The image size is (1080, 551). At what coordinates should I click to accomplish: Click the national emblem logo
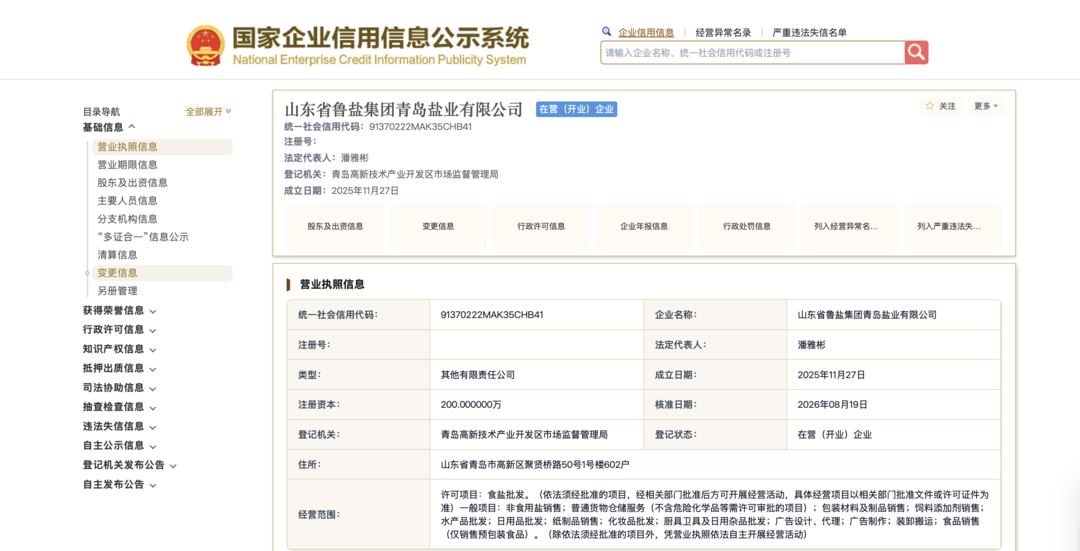tap(206, 45)
